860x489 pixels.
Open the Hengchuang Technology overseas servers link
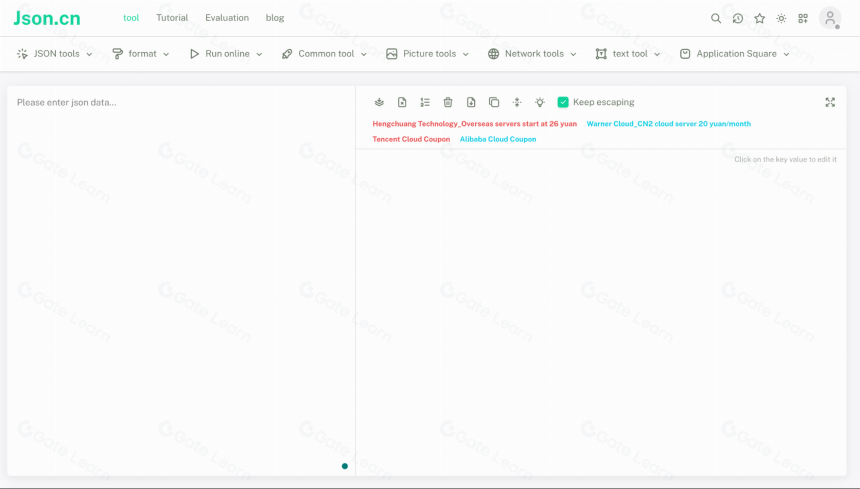tap(474, 124)
